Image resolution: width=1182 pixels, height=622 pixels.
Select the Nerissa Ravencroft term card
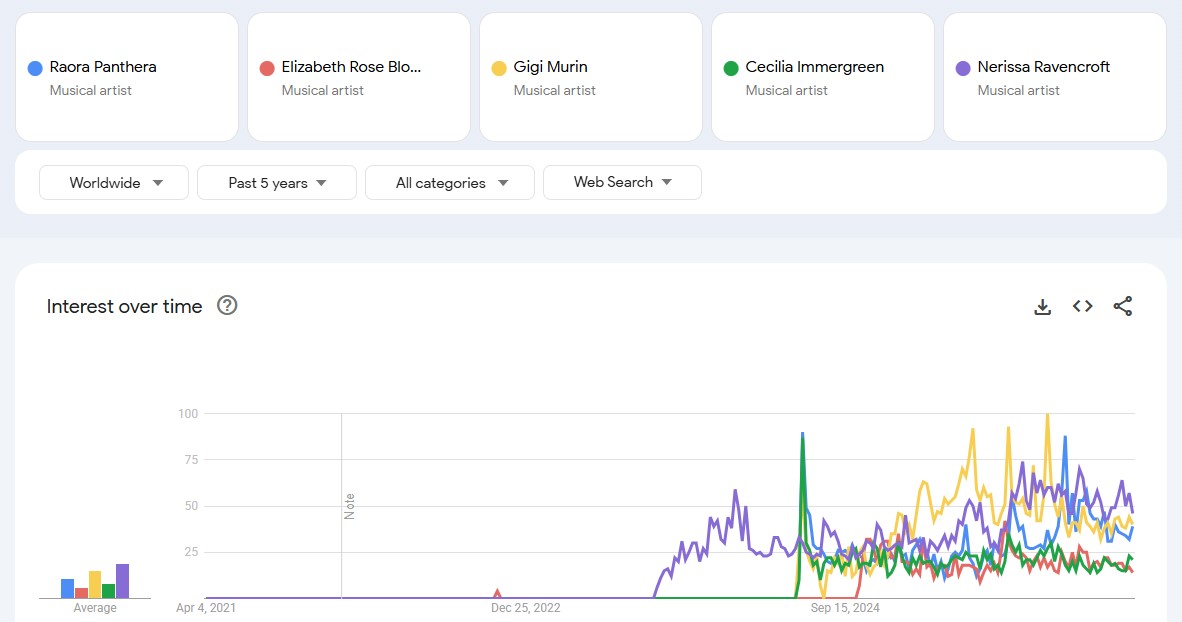pyautogui.click(x=1055, y=77)
